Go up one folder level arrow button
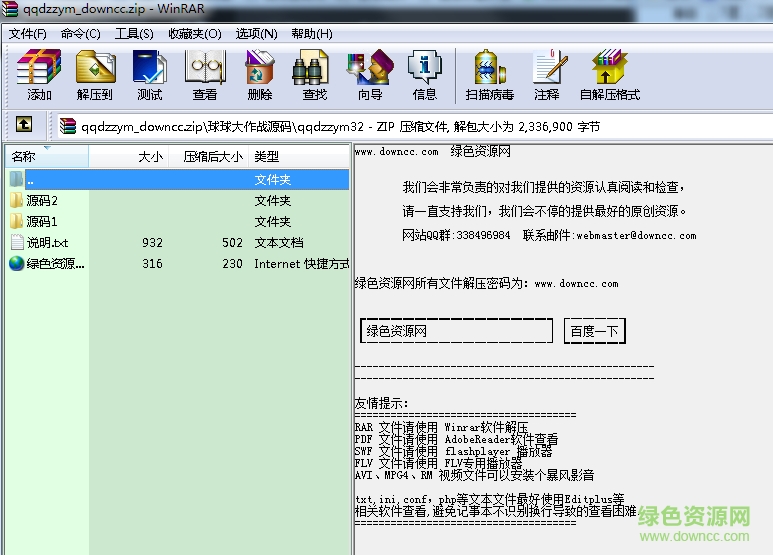This screenshot has width=773, height=555. tap(24, 124)
